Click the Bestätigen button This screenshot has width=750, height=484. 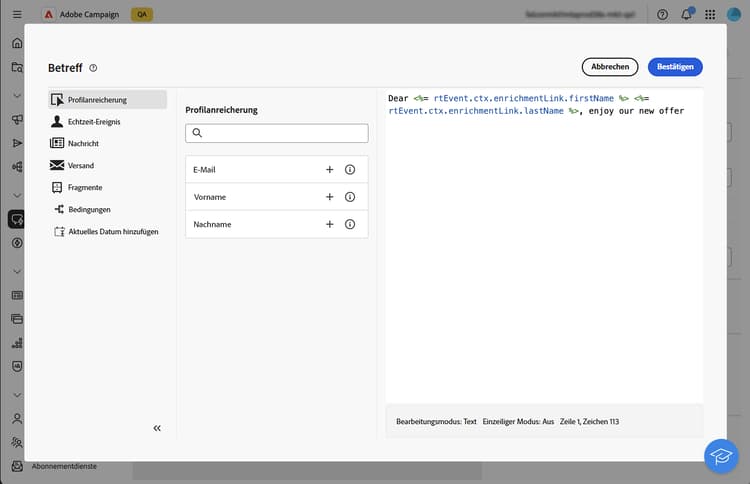pyautogui.click(x=675, y=67)
